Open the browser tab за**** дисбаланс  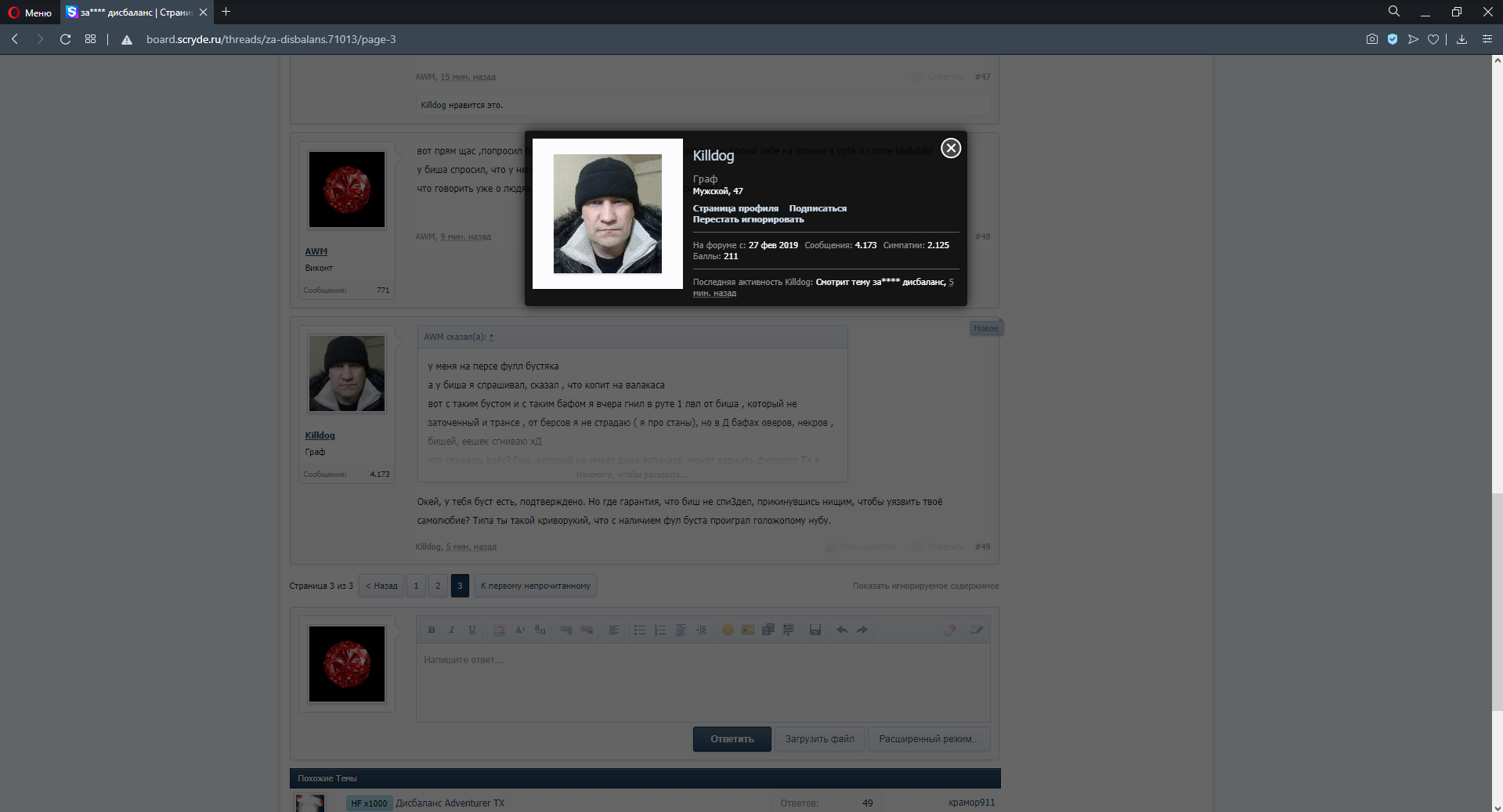(129, 12)
